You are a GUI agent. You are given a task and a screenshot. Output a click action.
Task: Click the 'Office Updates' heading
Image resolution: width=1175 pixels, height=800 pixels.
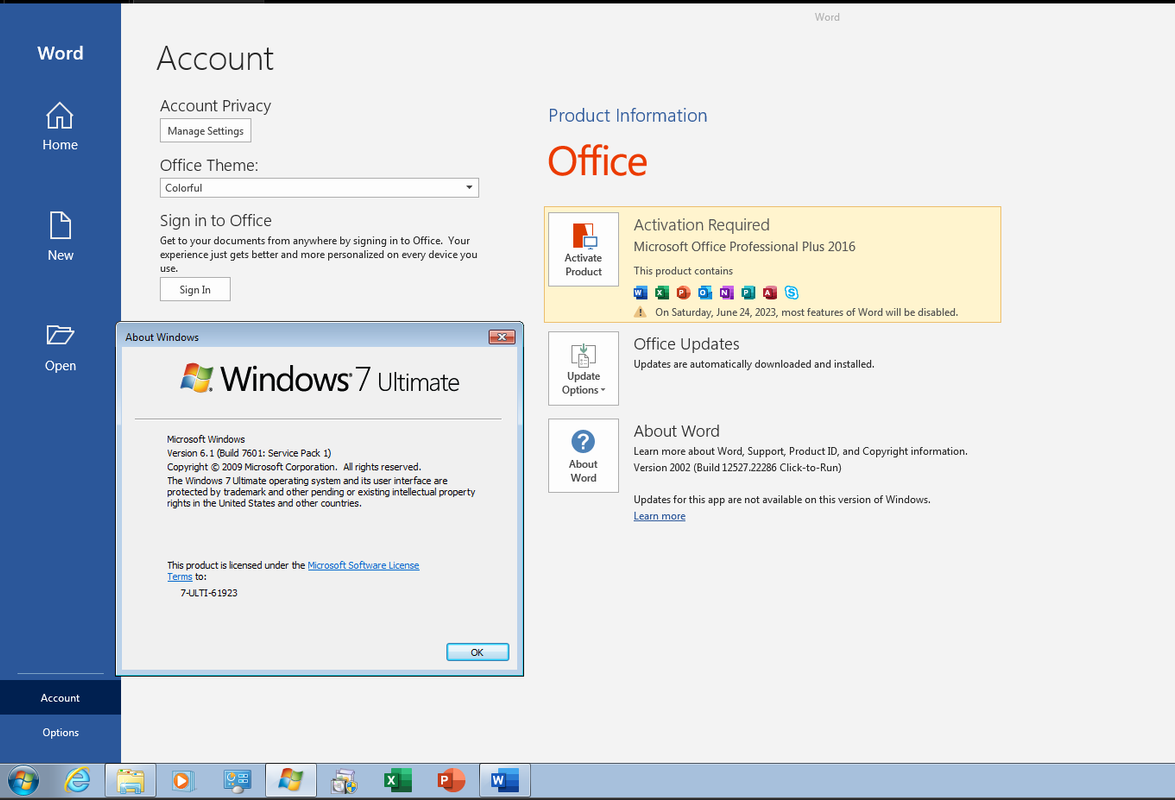pyautogui.click(x=686, y=344)
